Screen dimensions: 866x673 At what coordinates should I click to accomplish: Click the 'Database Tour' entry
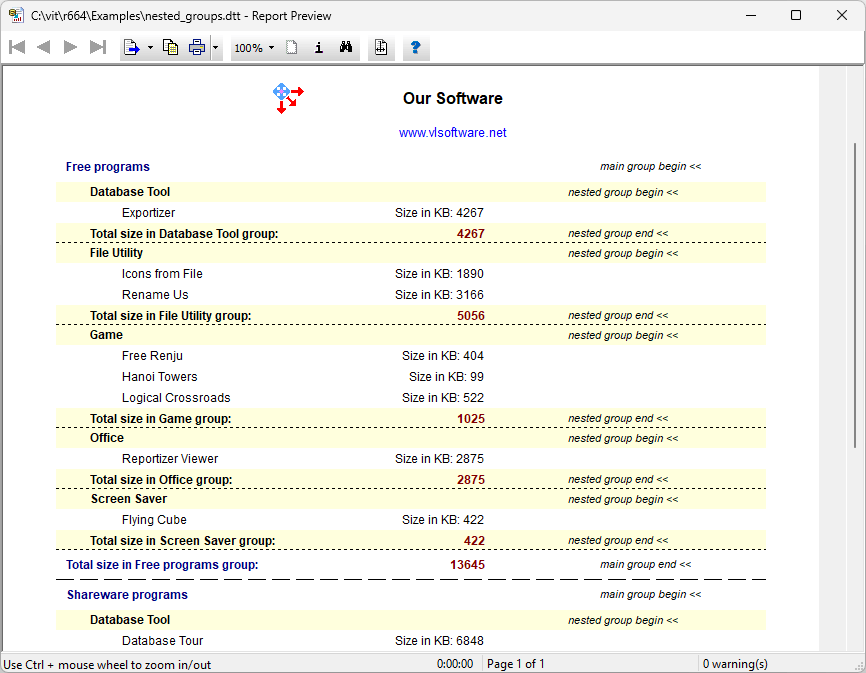pos(162,641)
